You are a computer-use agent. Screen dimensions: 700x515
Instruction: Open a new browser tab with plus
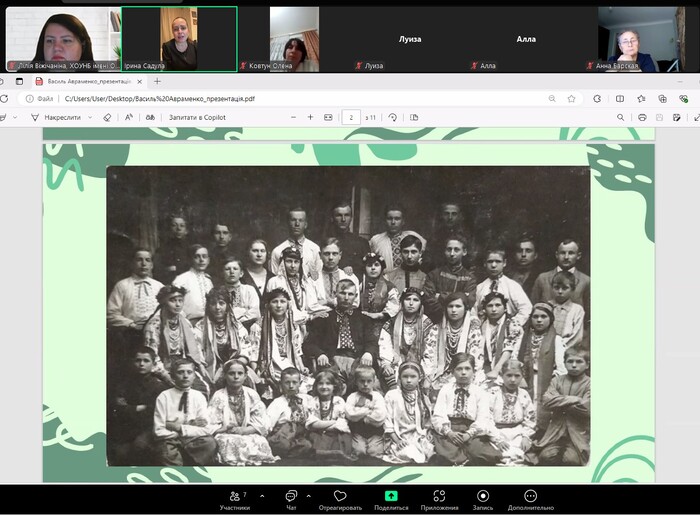tap(157, 81)
